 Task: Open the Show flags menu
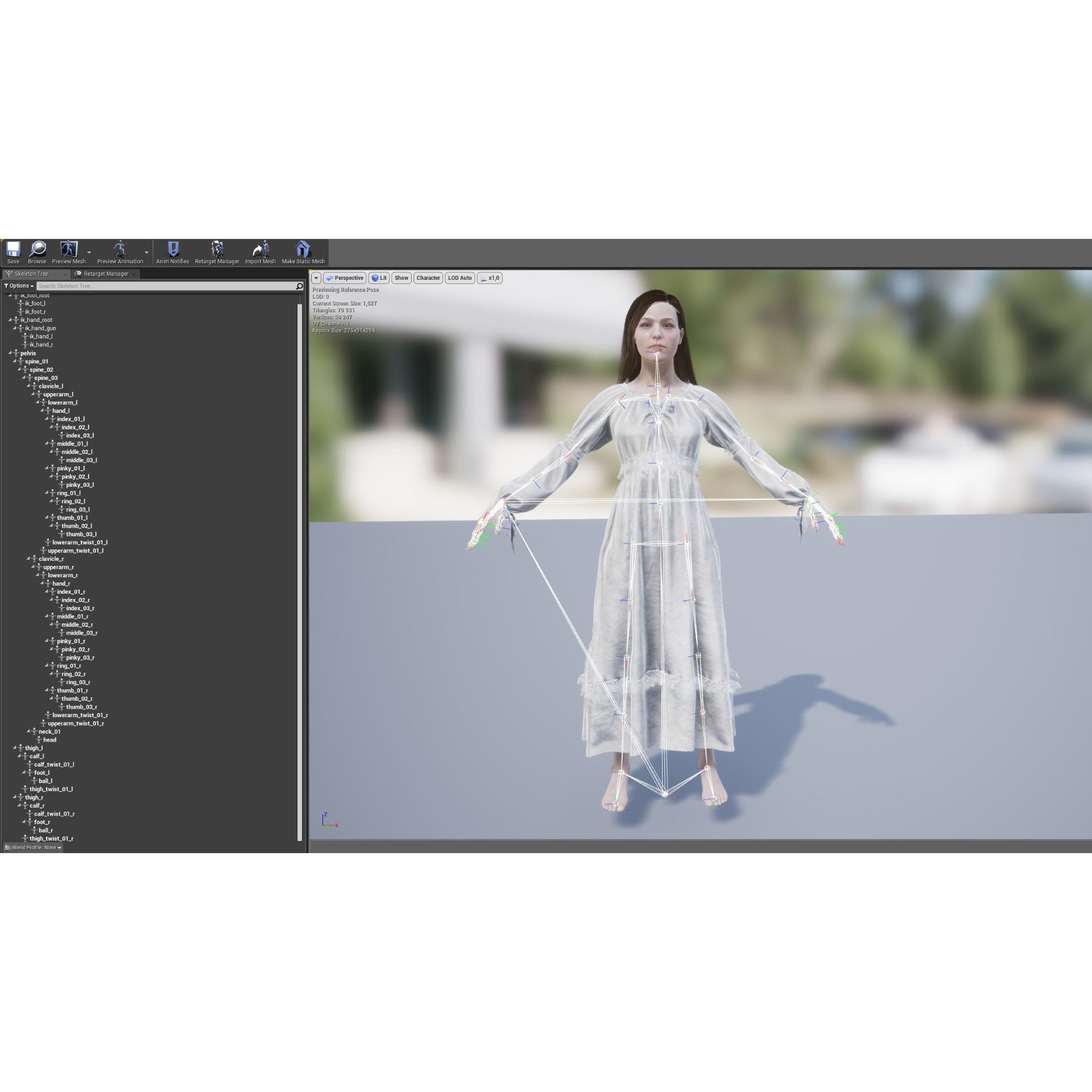tap(402, 278)
